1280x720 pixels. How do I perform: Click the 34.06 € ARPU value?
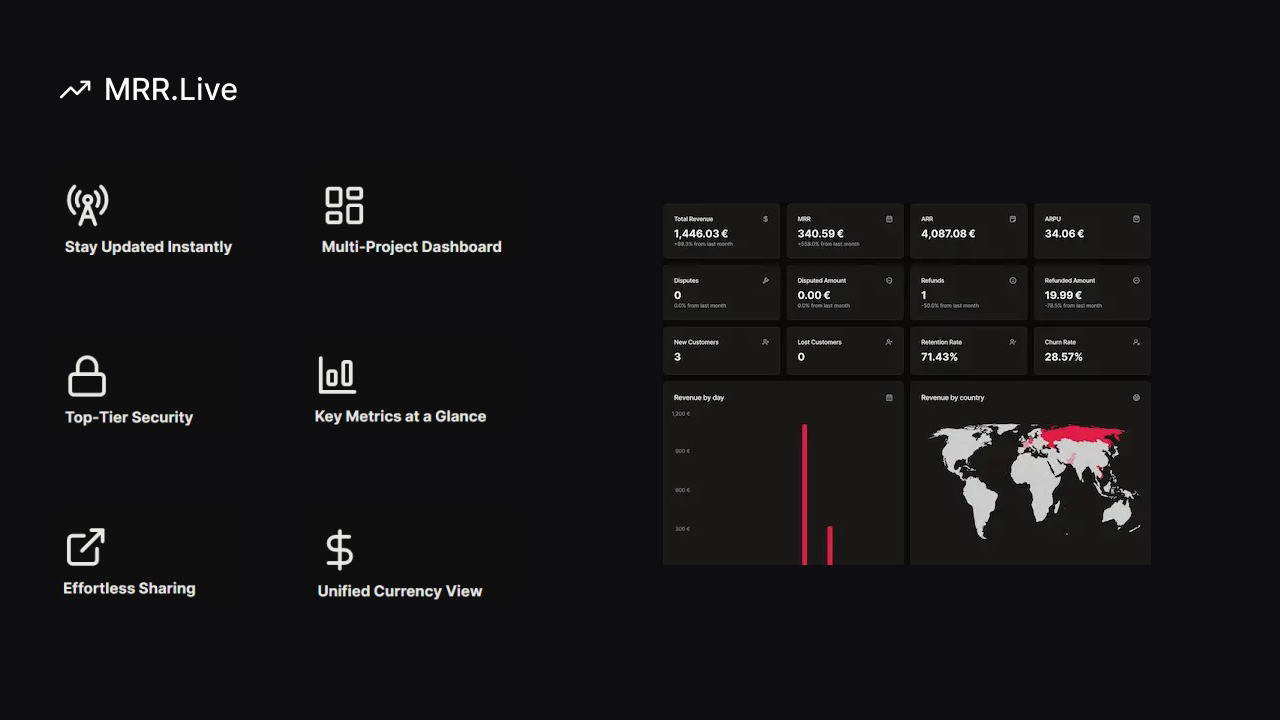(1065, 234)
